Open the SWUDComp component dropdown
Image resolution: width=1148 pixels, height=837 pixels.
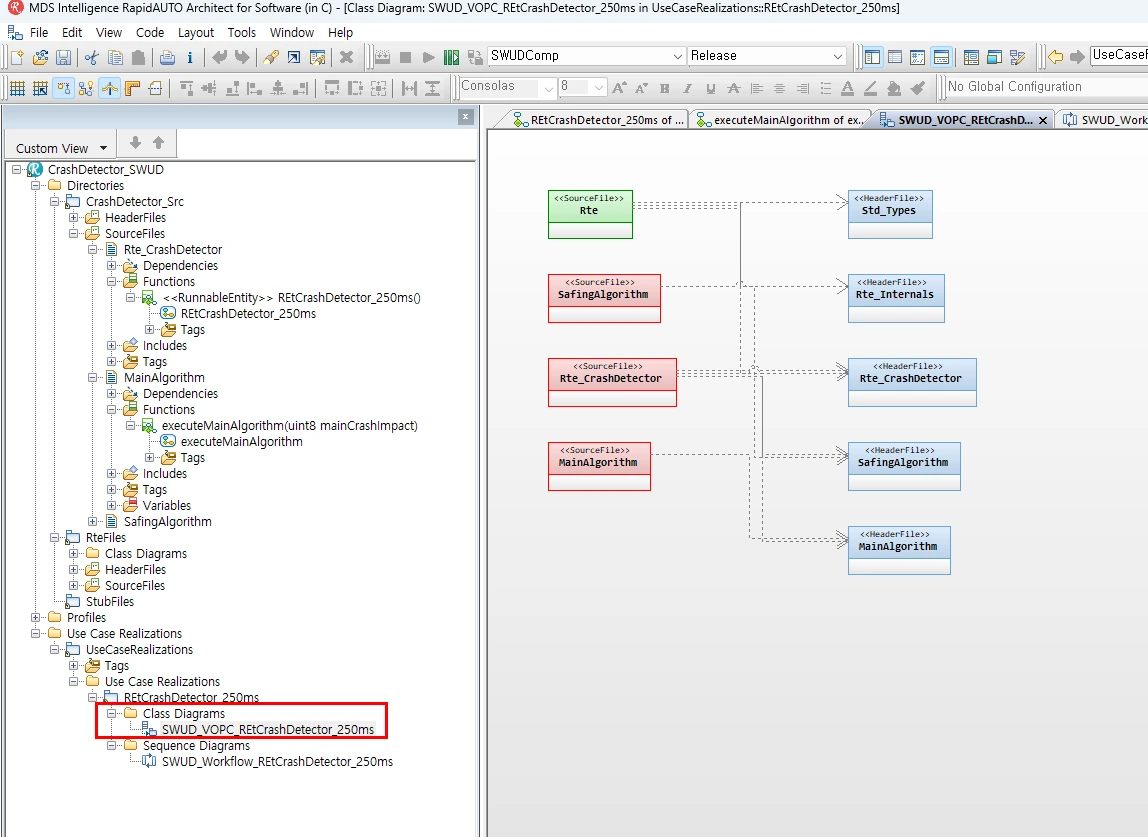[x=677, y=56]
